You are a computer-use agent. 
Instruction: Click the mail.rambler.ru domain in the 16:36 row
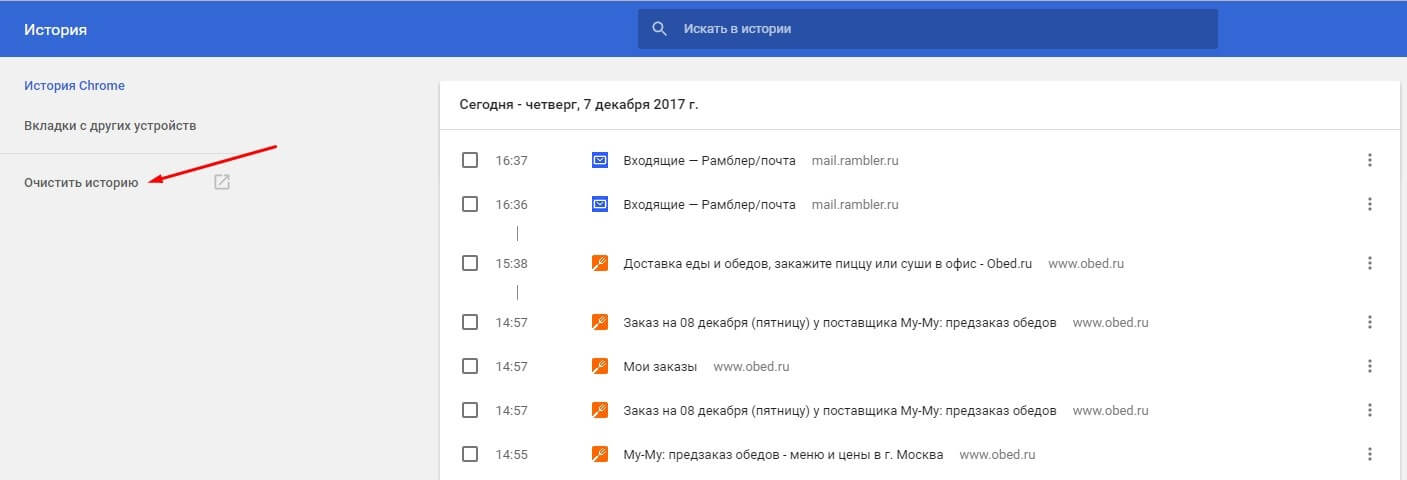855,204
